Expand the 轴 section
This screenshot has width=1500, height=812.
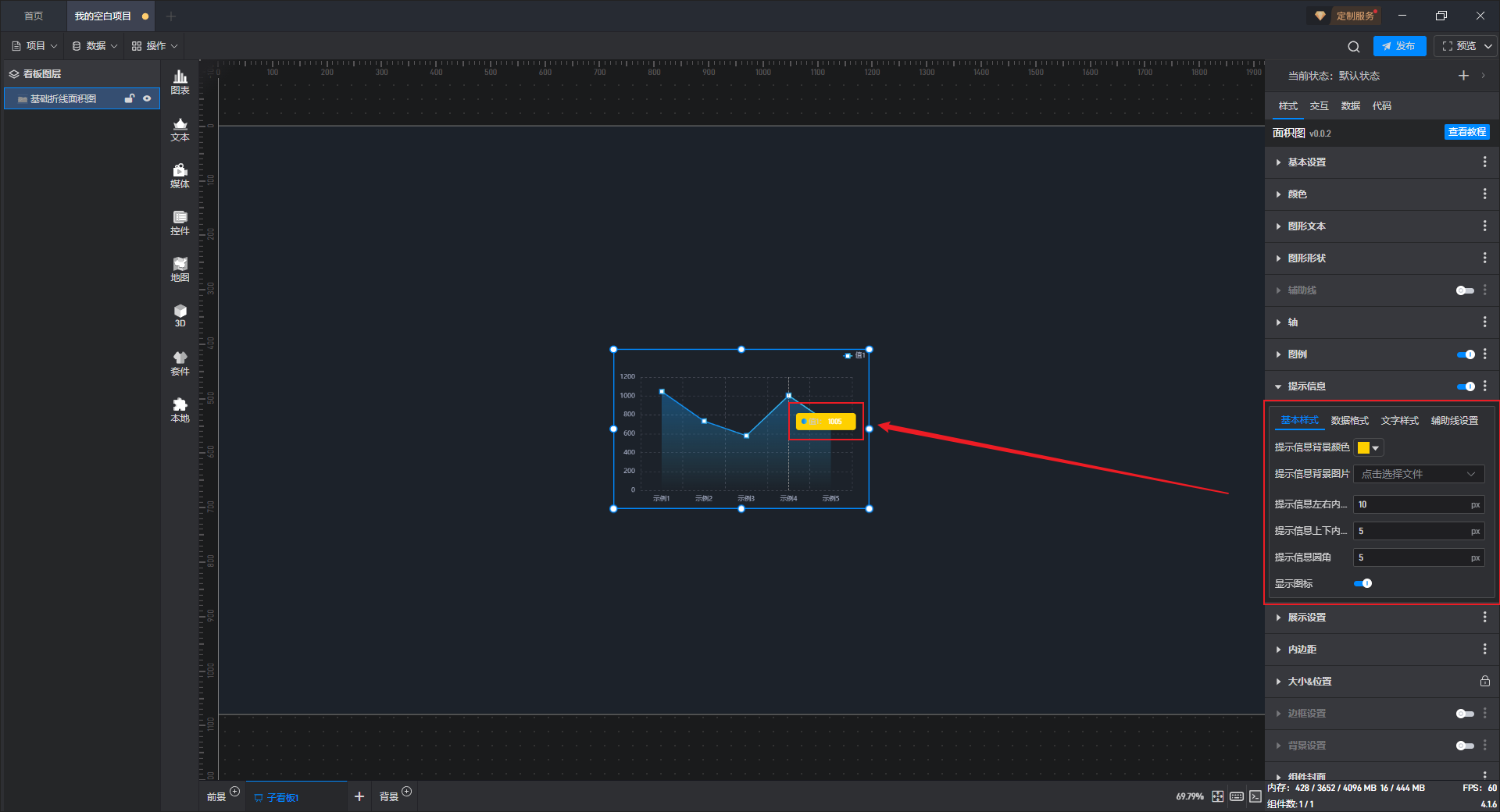pos(1278,322)
